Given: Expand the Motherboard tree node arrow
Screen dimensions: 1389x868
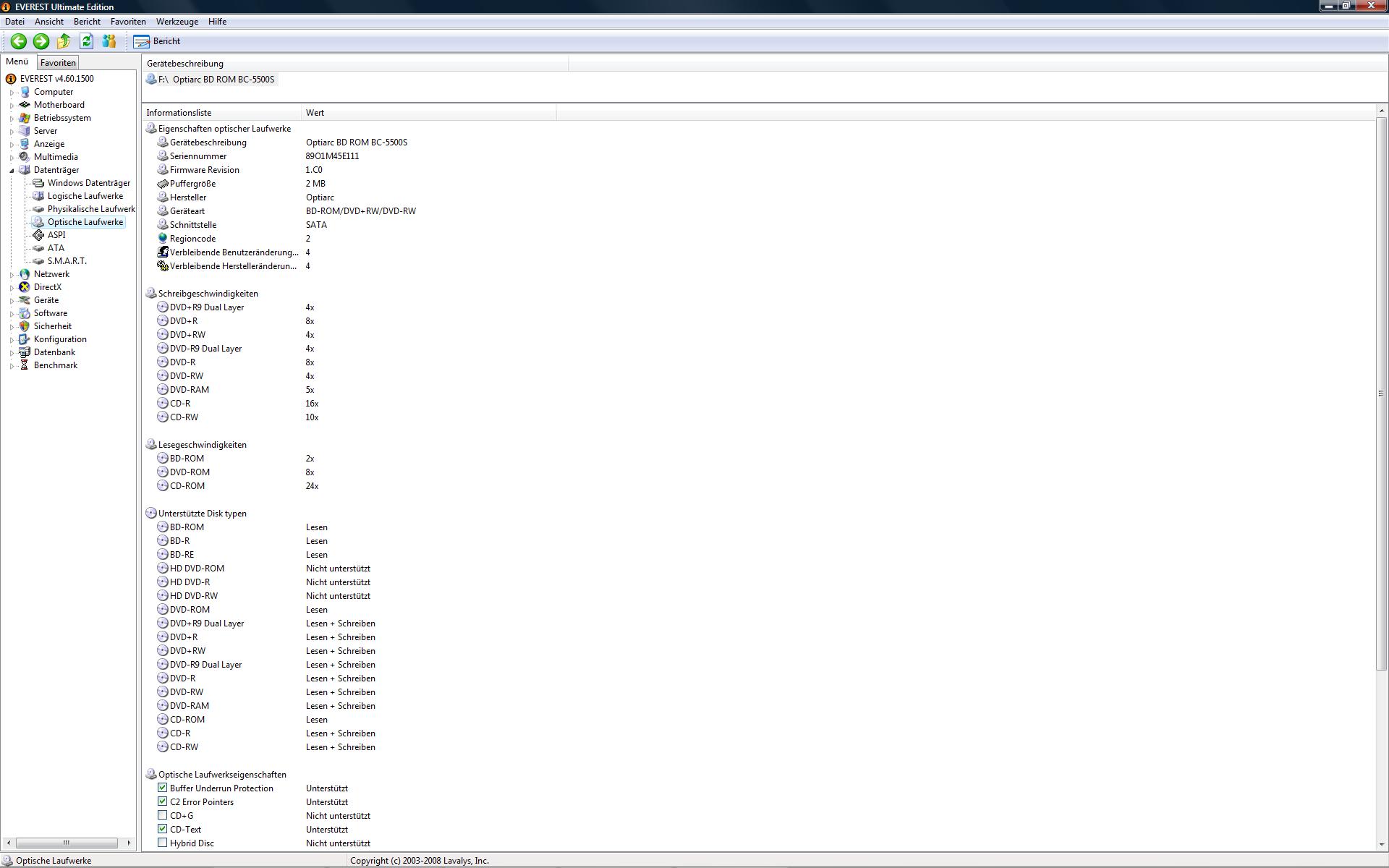Looking at the screenshot, I should 12,106.
